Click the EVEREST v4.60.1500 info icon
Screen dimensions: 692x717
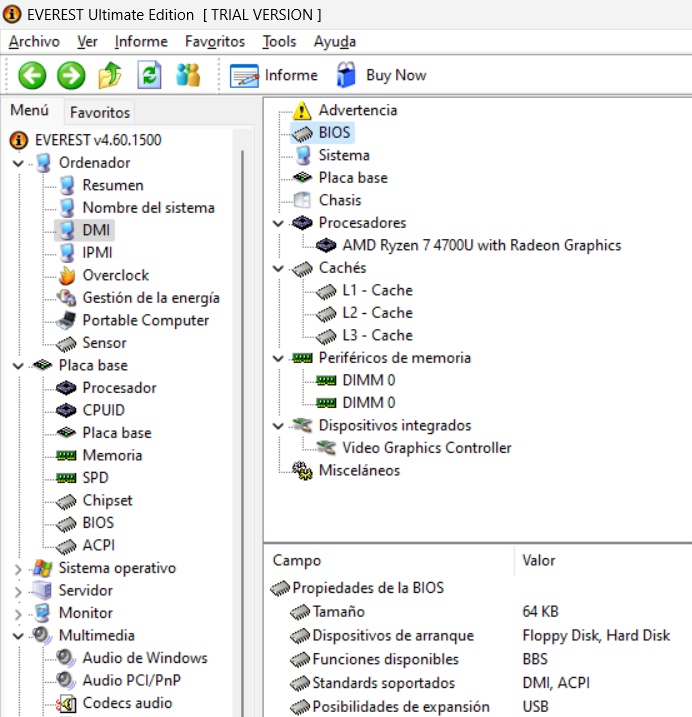19,140
